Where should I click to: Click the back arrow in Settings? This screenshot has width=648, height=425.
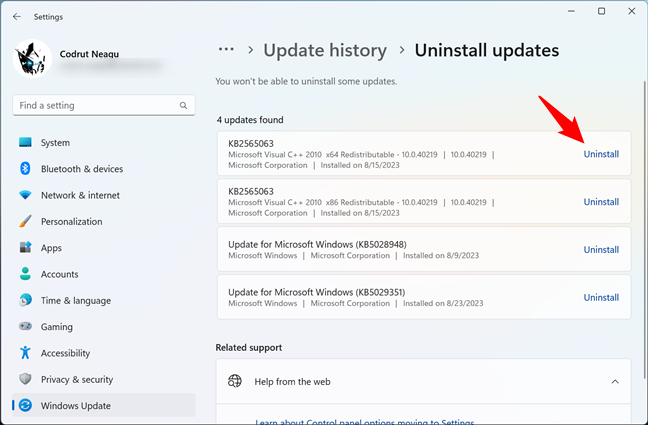coord(17,17)
